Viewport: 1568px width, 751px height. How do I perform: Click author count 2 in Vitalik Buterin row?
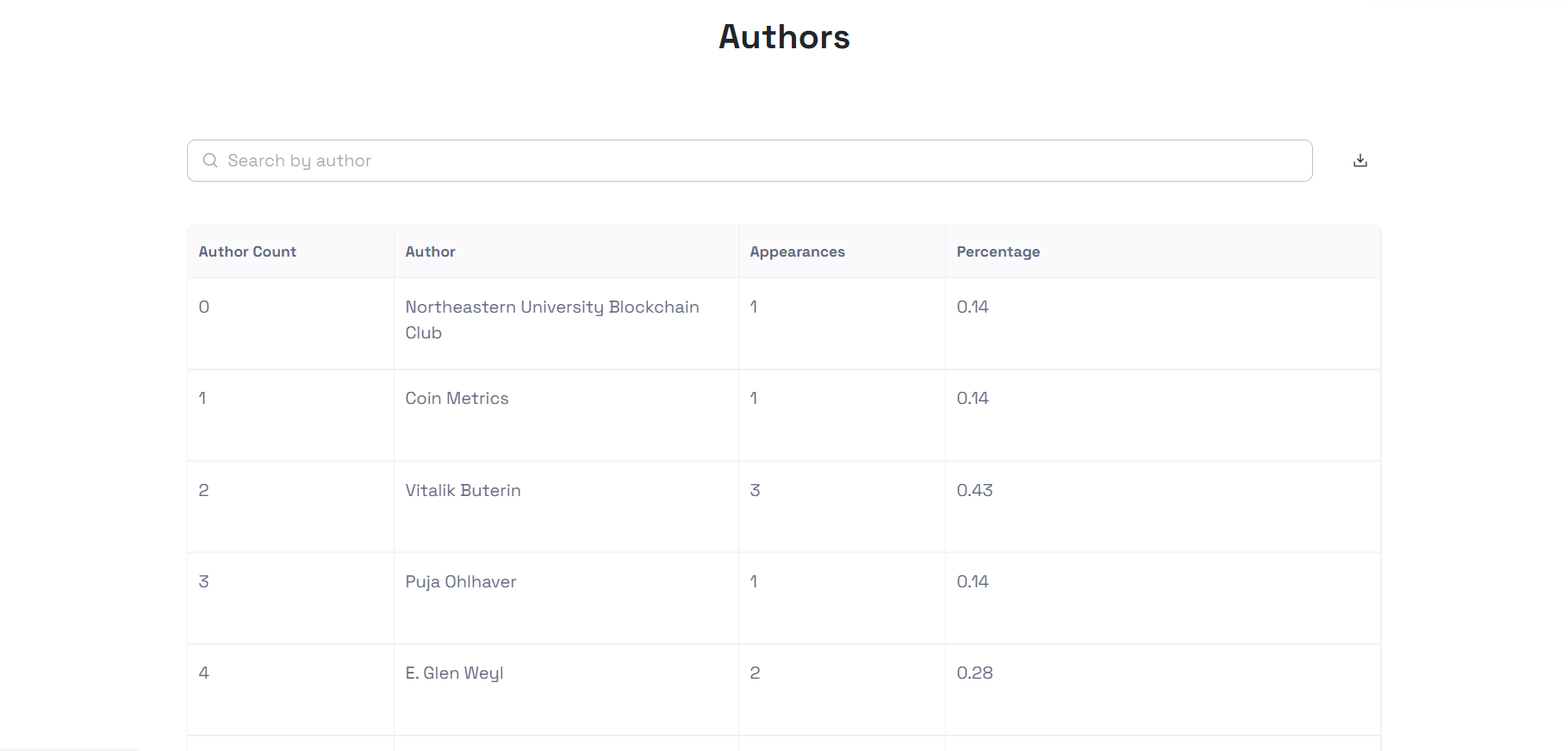203,490
